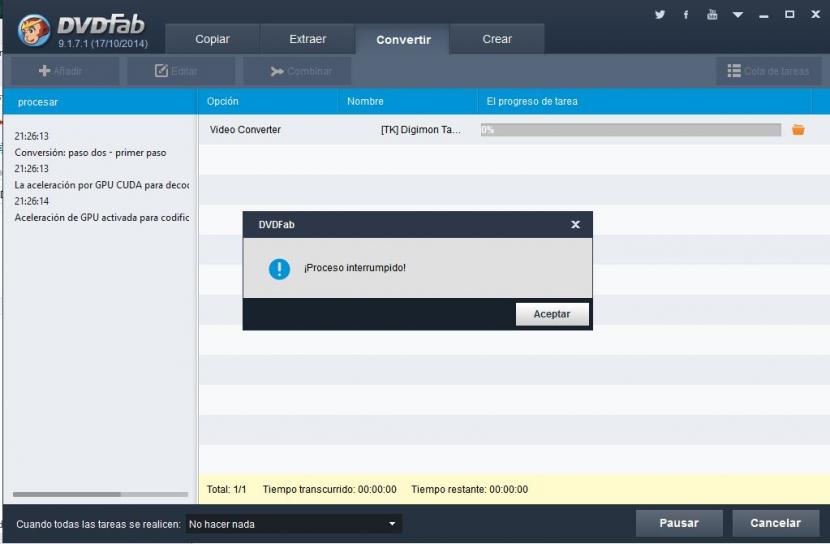Click log entry 'Conversión: paso dos - primer paso'

point(91,153)
